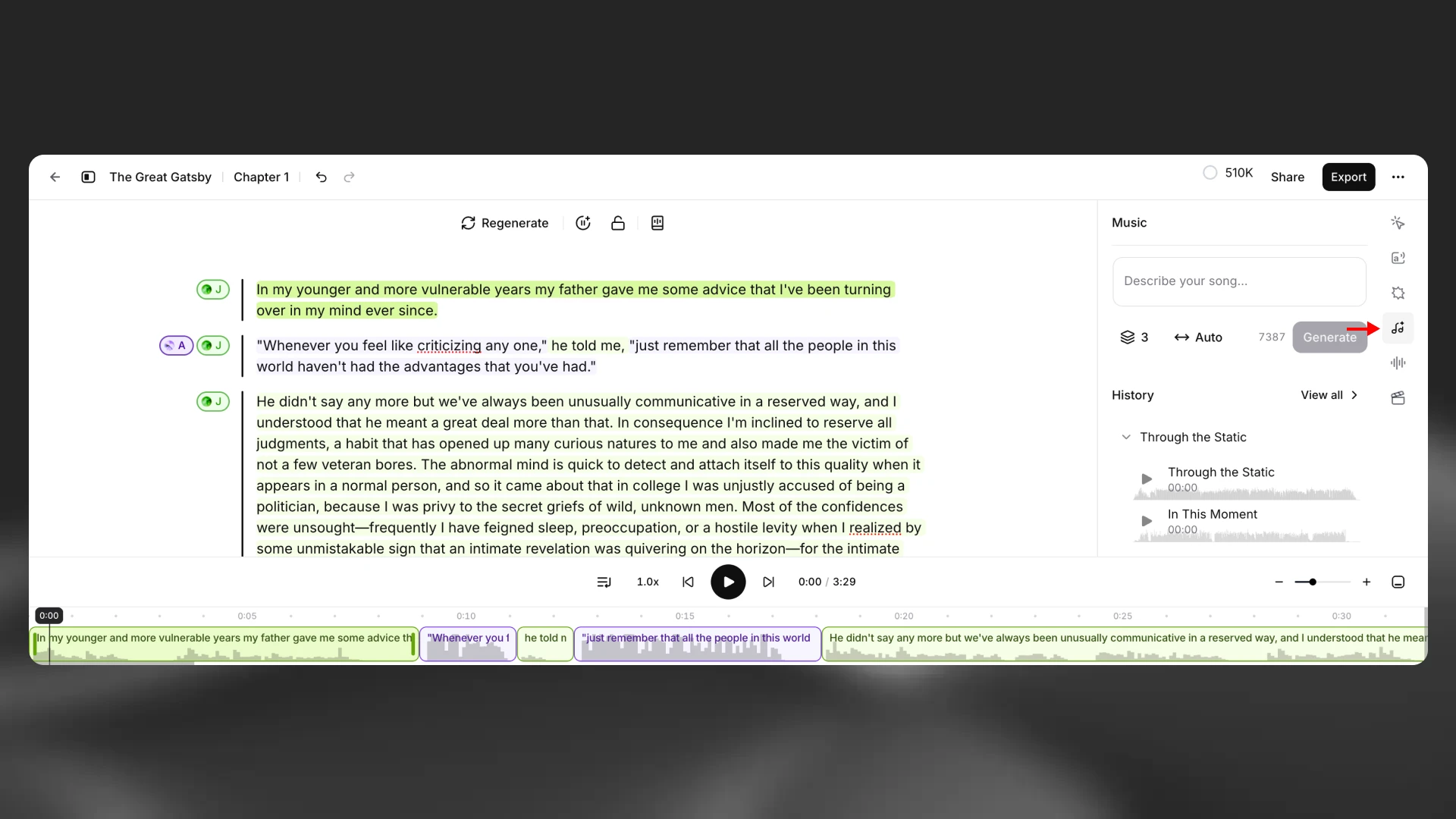Click the Export button
The height and width of the screenshot is (819, 1456).
click(1348, 177)
